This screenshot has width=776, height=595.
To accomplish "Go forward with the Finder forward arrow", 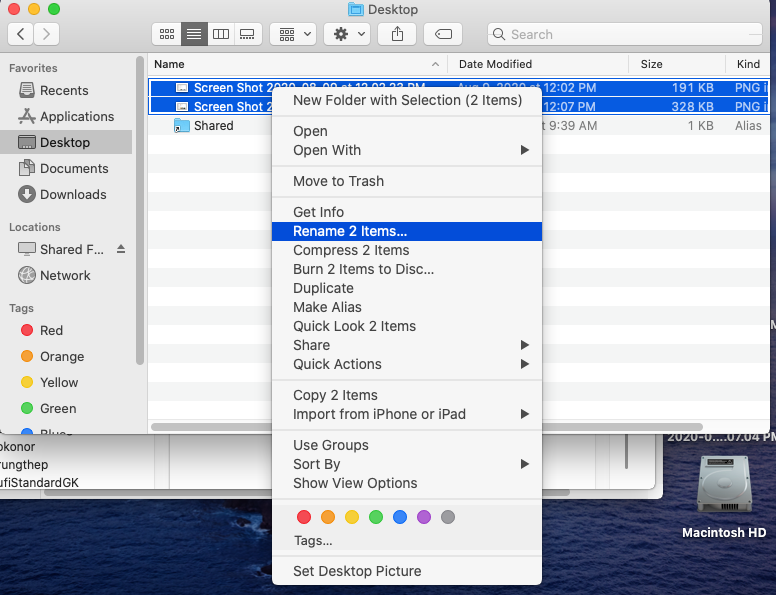I will point(47,34).
